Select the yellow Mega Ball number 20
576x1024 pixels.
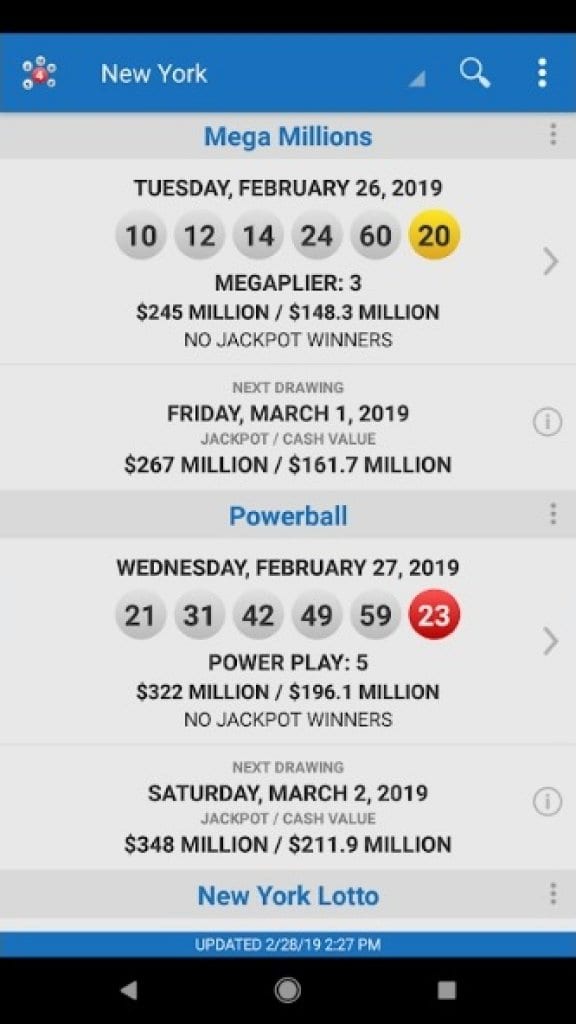click(433, 235)
